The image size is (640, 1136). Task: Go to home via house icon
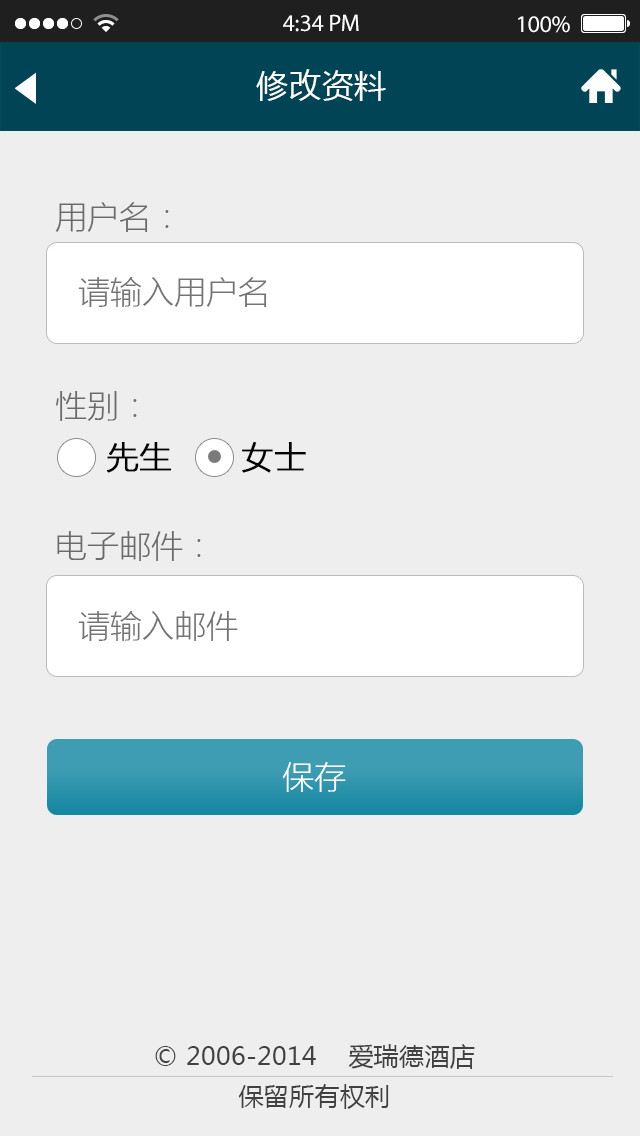(600, 87)
